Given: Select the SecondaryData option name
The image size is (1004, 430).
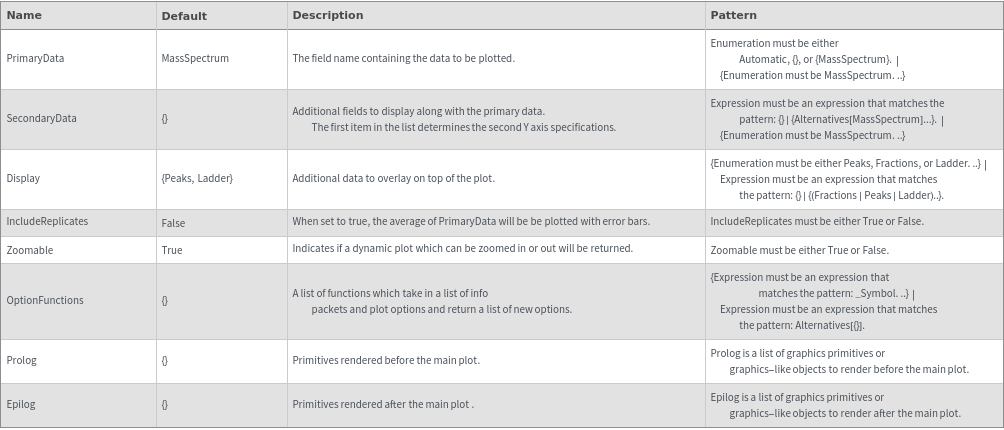Looking at the screenshot, I should (x=41, y=118).
